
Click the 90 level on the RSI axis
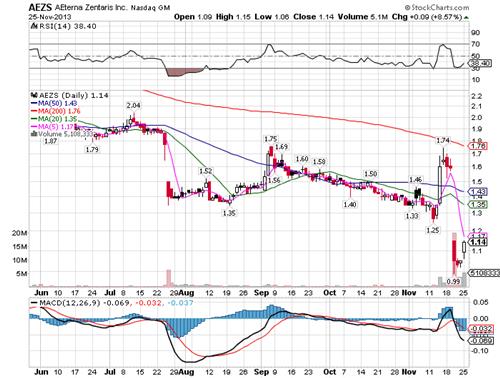(x=475, y=33)
